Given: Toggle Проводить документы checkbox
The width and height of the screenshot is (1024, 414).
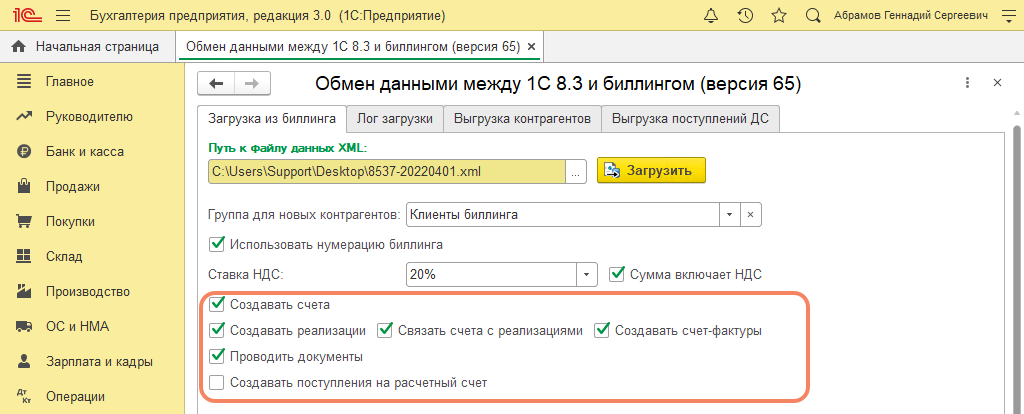Looking at the screenshot, I should coord(217,357).
